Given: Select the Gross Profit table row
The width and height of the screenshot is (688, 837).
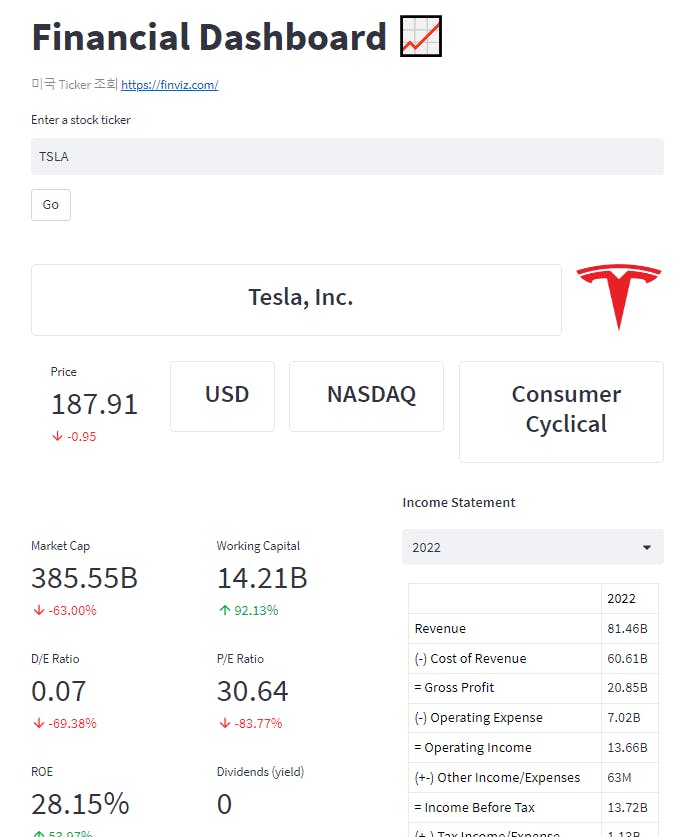Looking at the screenshot, I should click(533, 688).
